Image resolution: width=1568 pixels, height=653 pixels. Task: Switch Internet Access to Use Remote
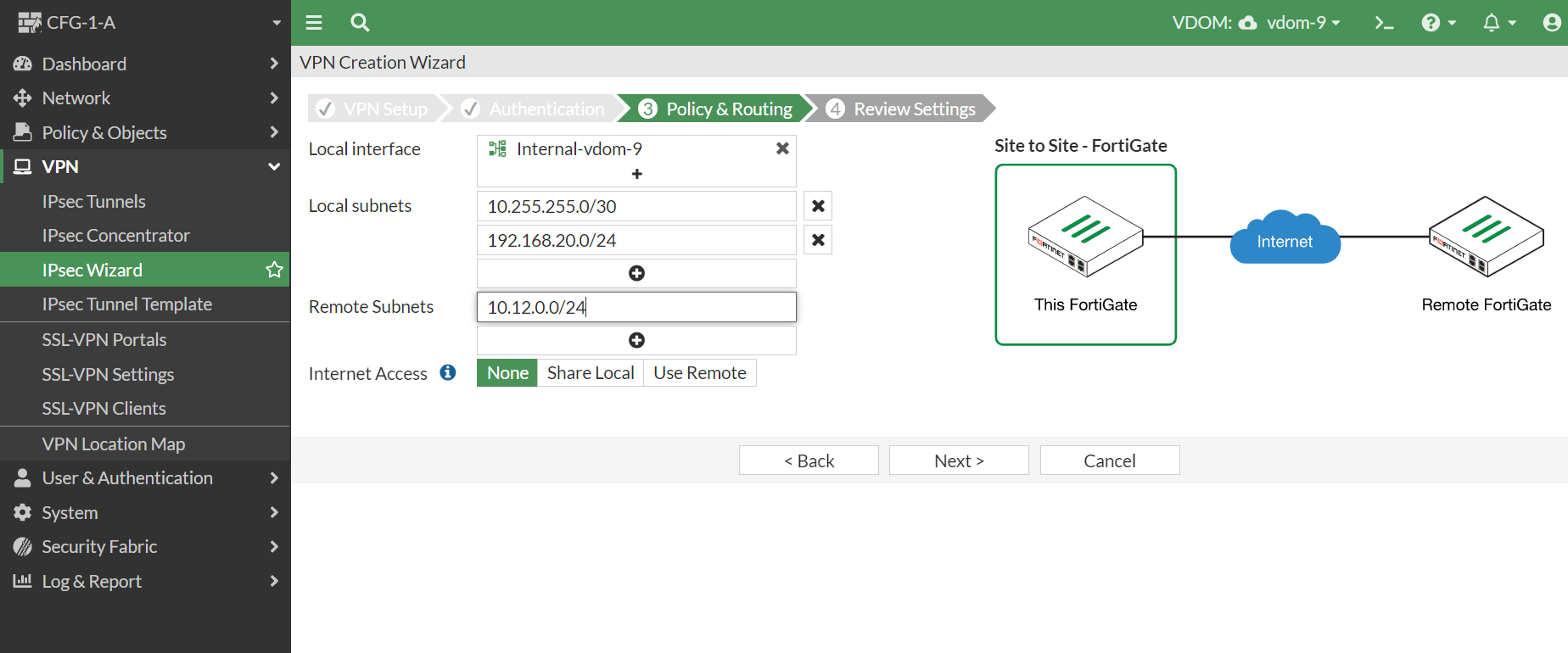pyautogui.click(x=699, y=373)
